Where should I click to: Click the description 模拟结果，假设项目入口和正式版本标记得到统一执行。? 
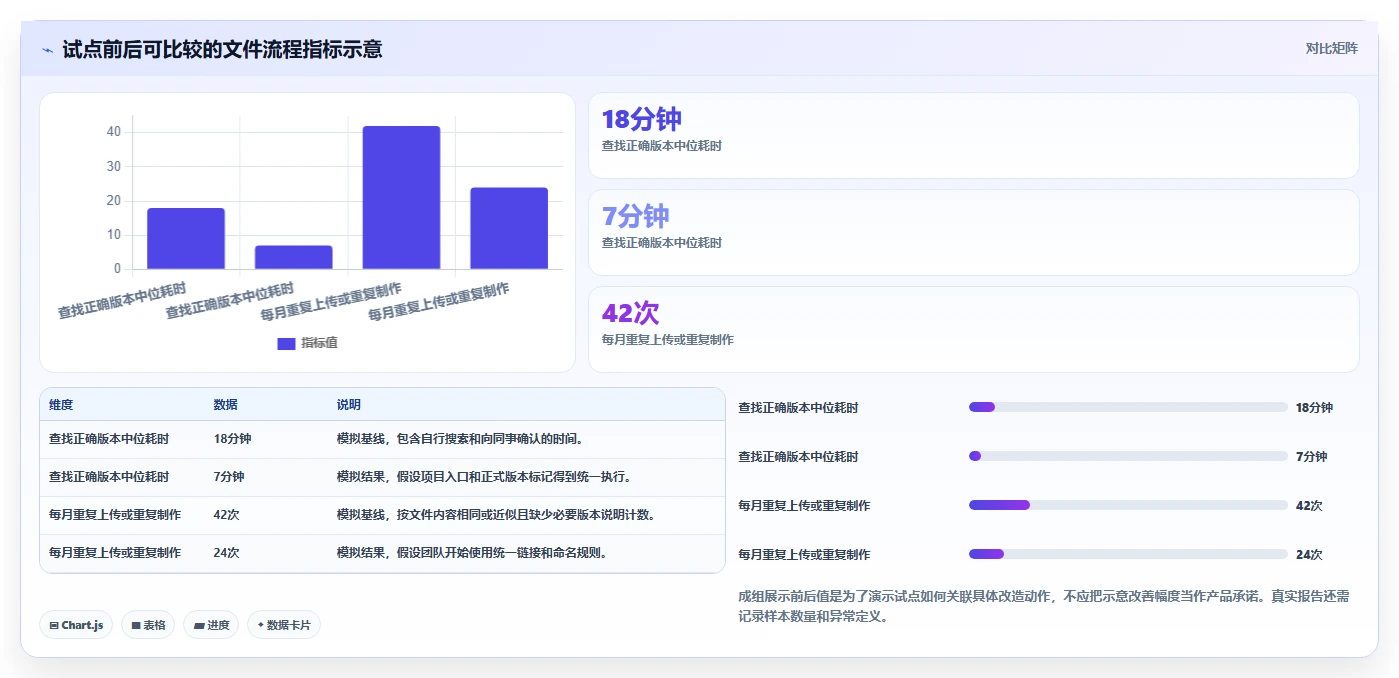point(484,477)
